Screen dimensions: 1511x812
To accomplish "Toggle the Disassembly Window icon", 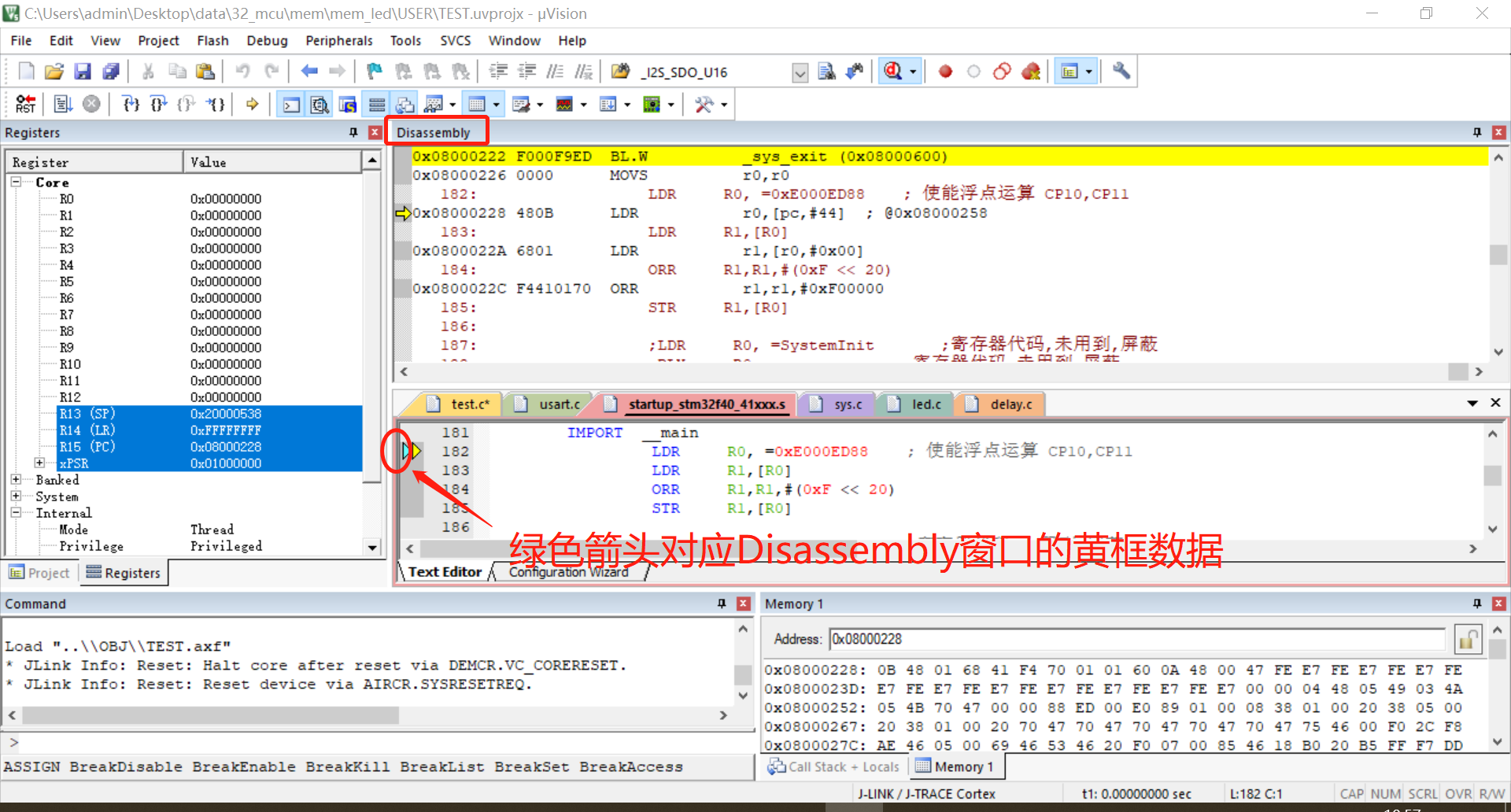I will click(320, 103).
